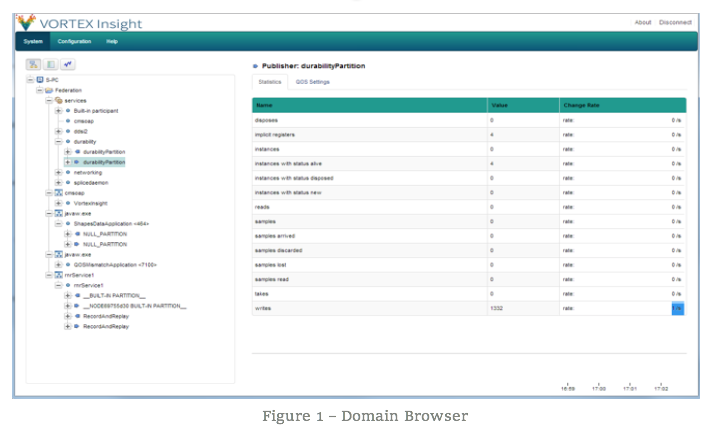Click the About link
This screenshot has height=444, width=710.
point(643,22)
